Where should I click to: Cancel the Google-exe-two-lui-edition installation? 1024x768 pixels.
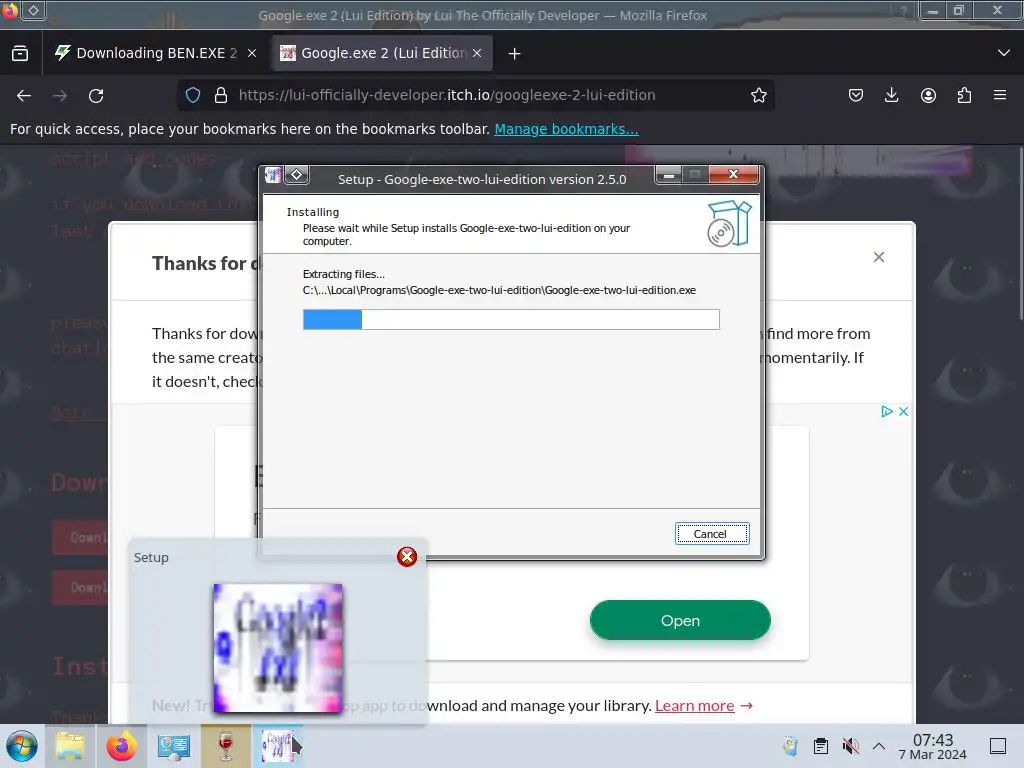click(711, 534)
